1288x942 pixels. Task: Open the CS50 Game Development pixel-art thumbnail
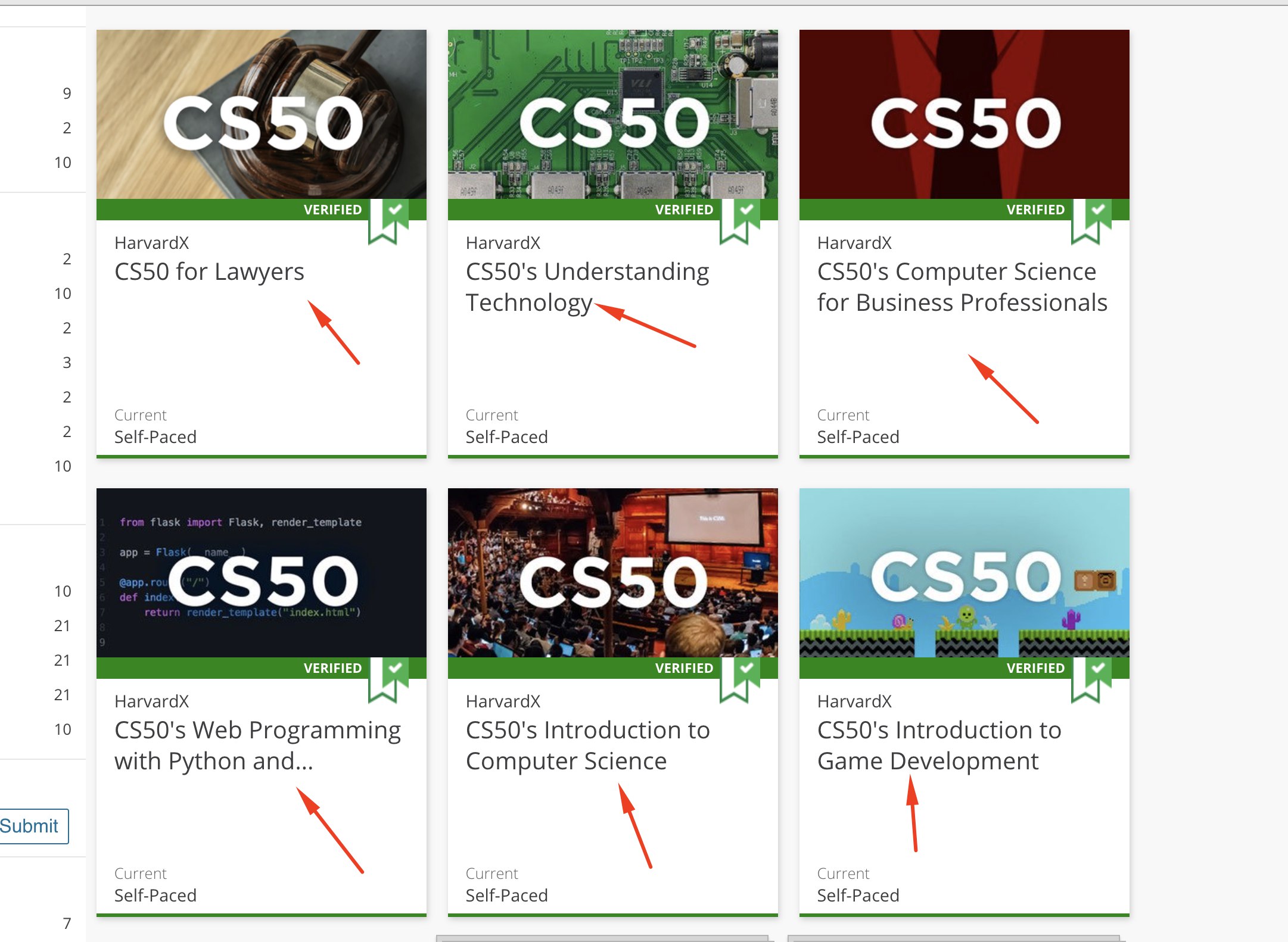(x=965, y=573)
